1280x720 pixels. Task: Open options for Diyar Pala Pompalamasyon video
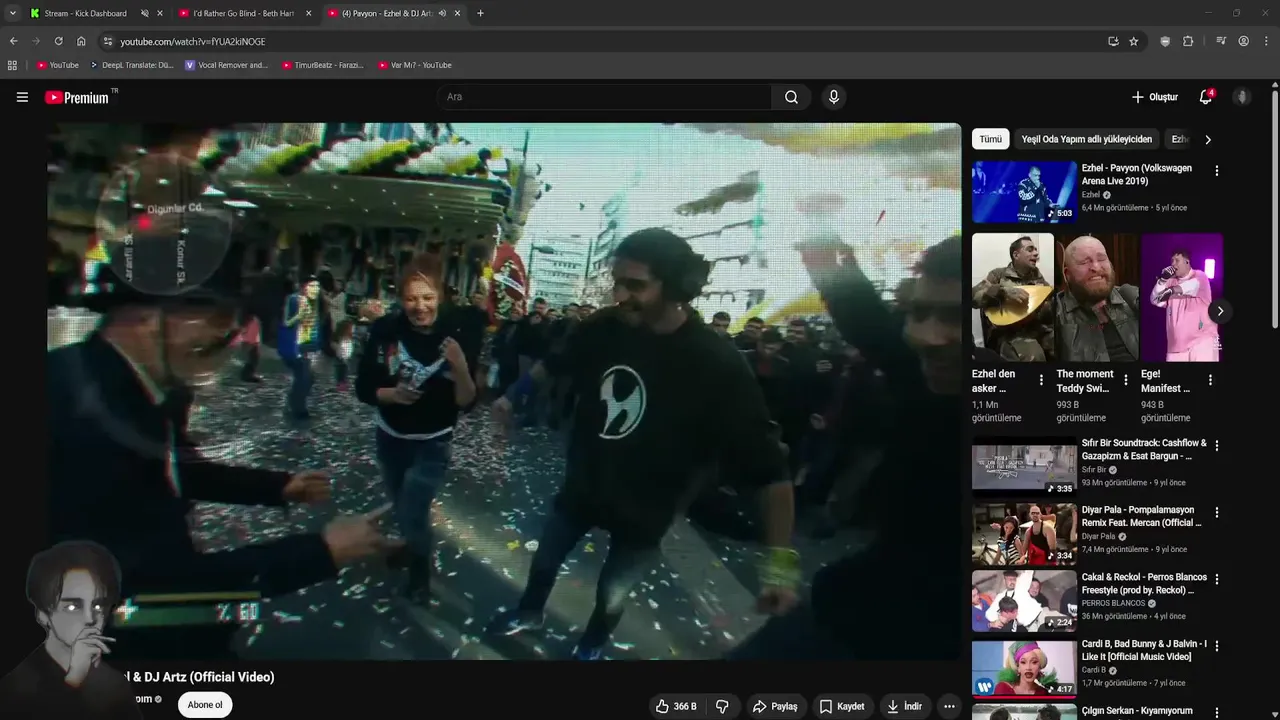tap(1216, 512)
